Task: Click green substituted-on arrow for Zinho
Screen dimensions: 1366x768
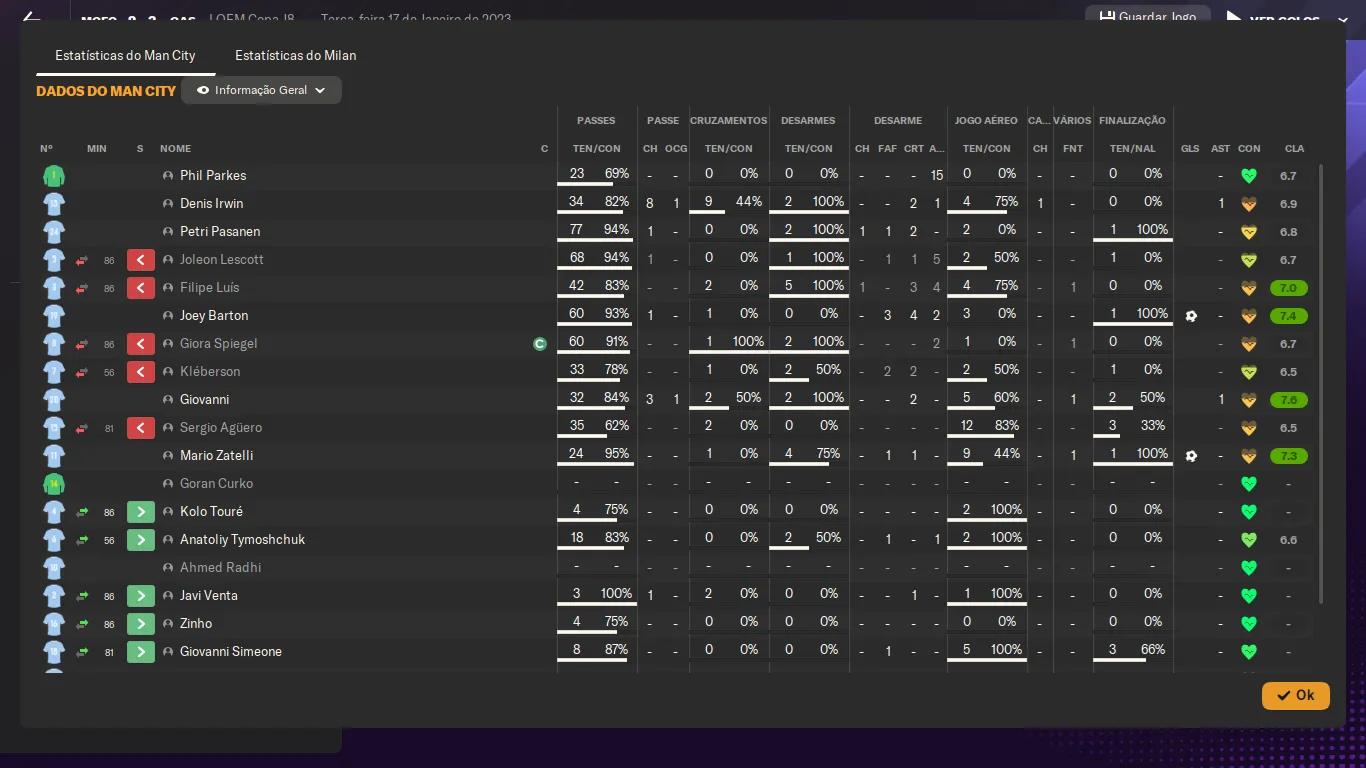Action: coord(141,624)
